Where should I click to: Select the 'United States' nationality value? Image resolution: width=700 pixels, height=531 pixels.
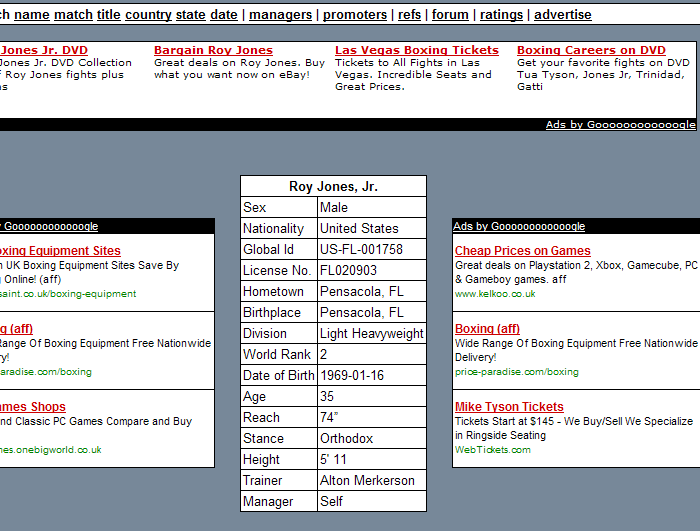click(x=359, y=228)
